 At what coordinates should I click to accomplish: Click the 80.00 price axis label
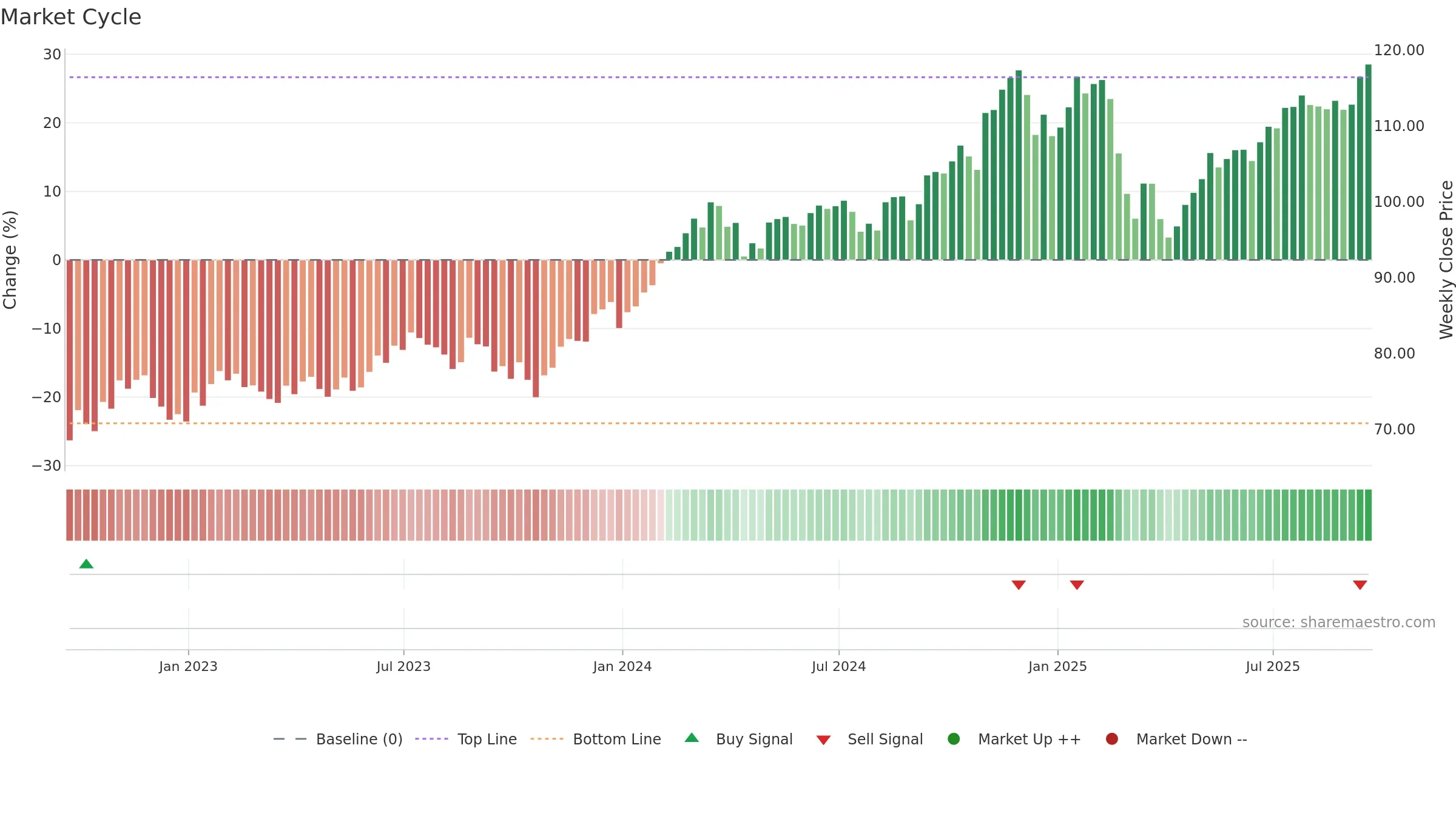coord(1394,354)
